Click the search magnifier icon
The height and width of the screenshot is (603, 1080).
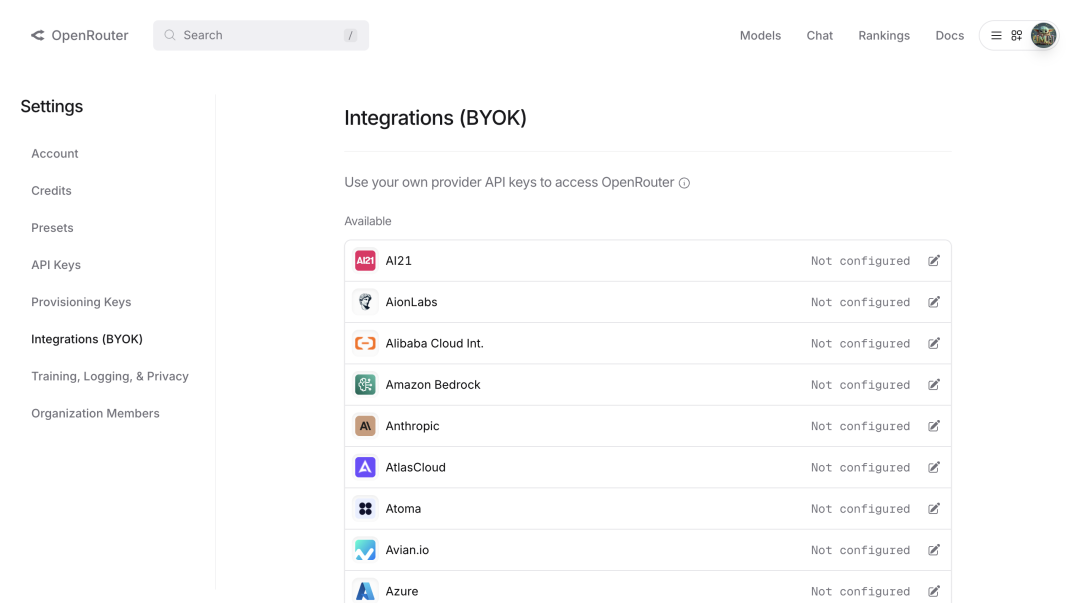coord(169,35)
